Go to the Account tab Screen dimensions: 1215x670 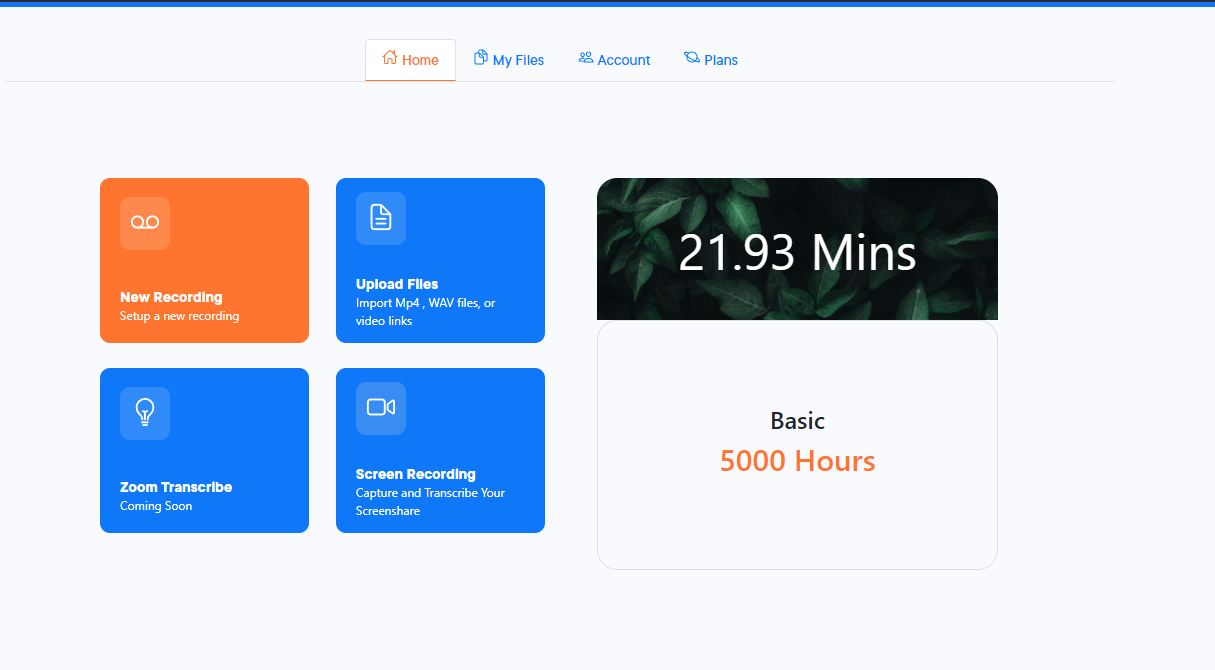pos(614,60)
